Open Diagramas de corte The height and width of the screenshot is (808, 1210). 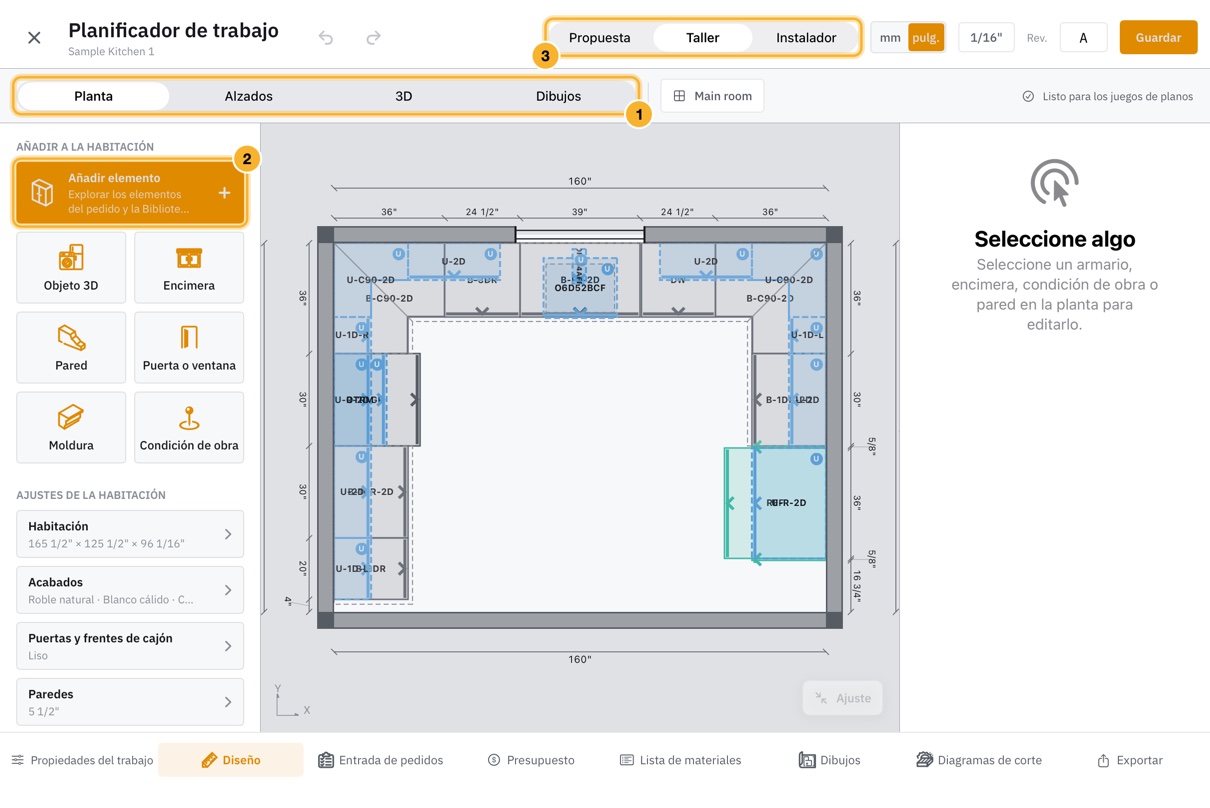(979, 760)
